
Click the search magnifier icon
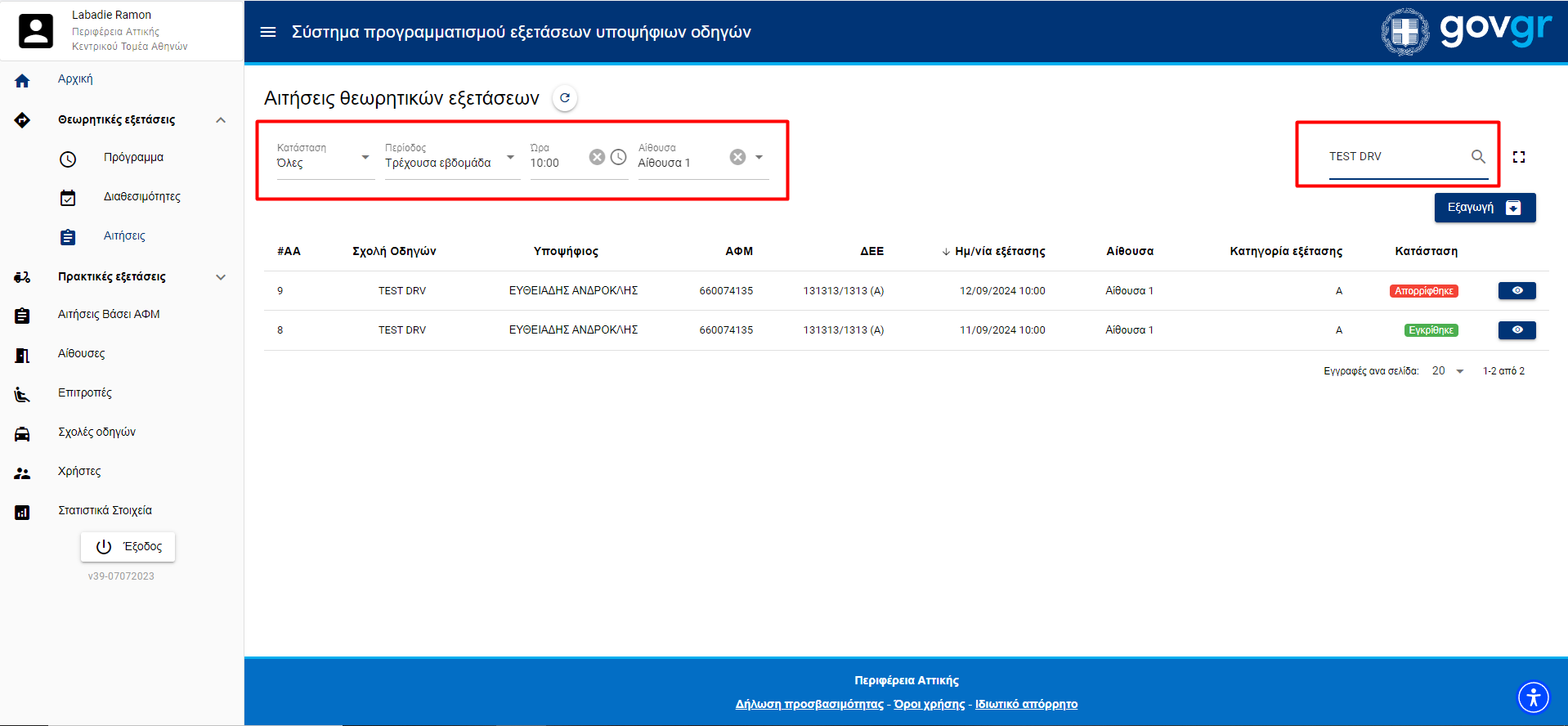click(1478, 156)
